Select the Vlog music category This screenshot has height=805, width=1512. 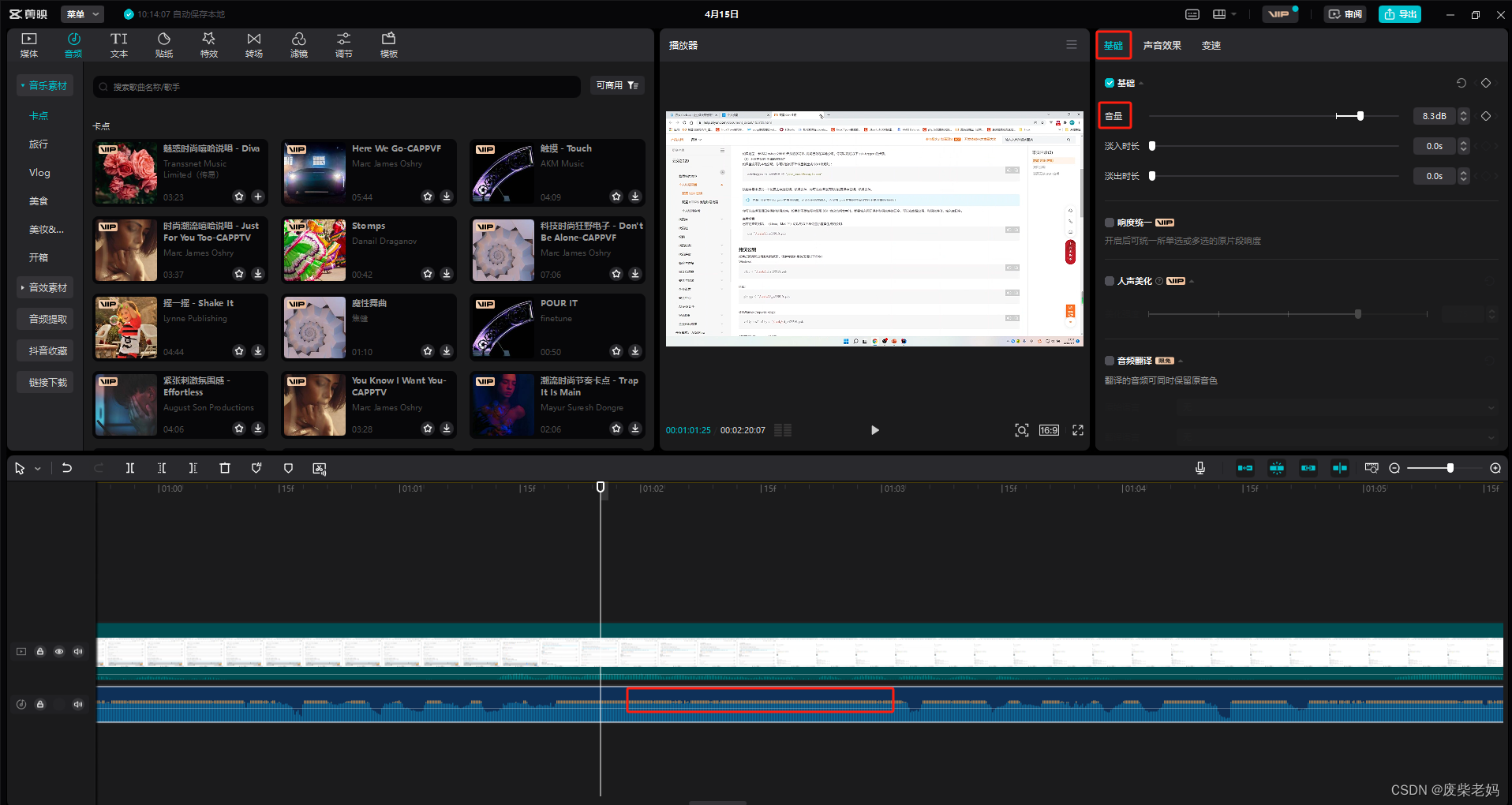click(x=39, y=173)
